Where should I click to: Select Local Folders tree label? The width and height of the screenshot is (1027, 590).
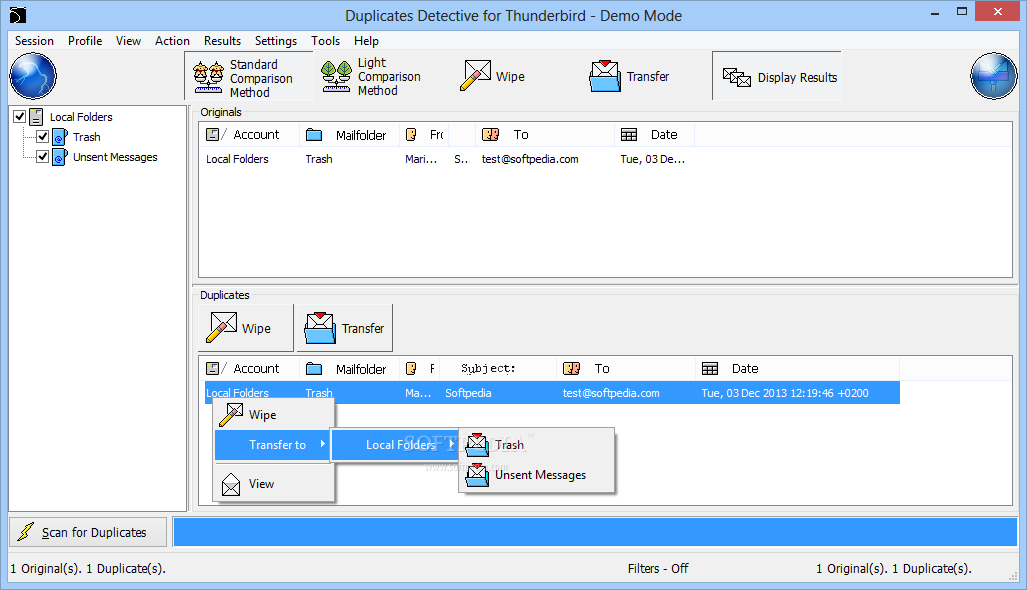pos(81,117)
